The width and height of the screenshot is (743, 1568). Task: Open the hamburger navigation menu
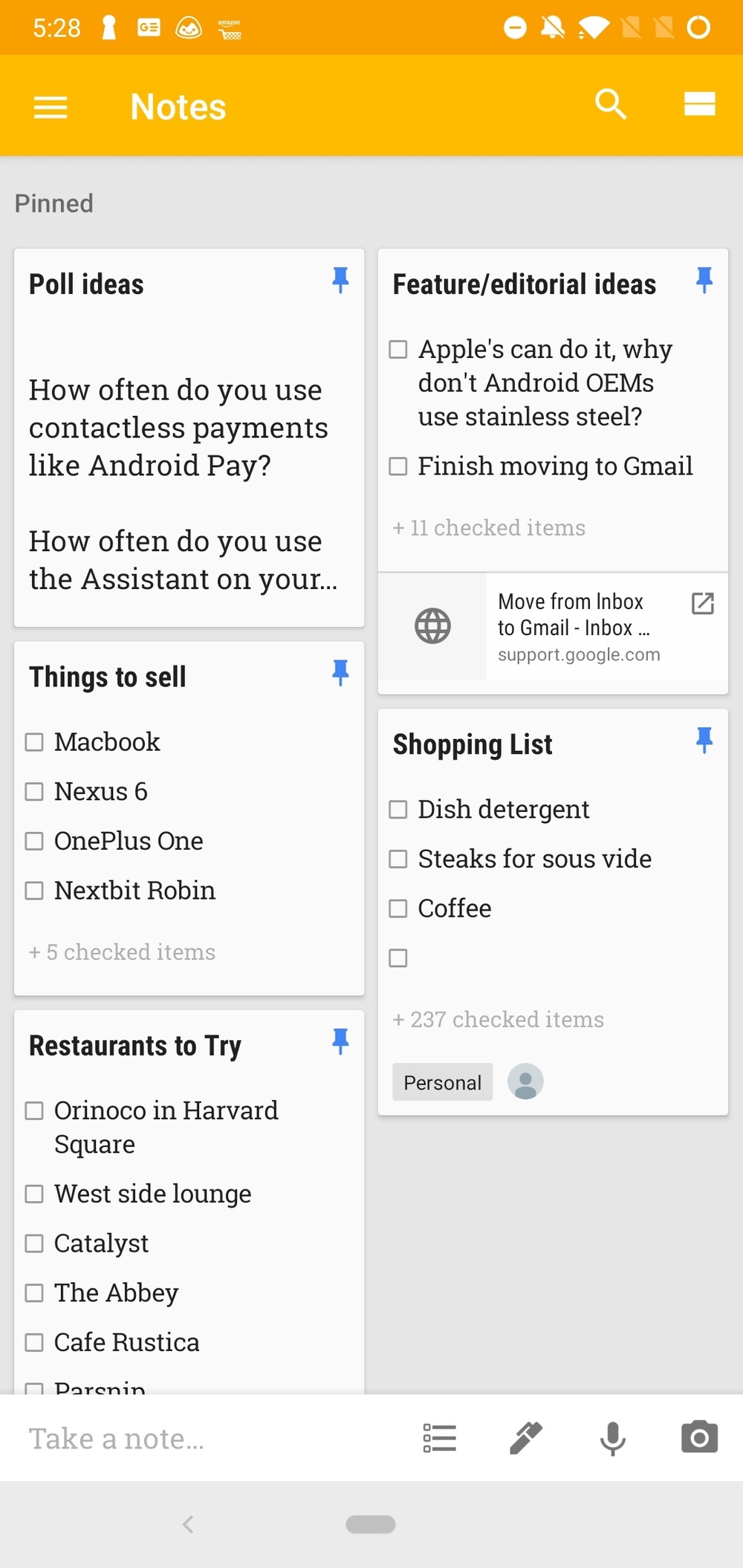pos(51,107)
